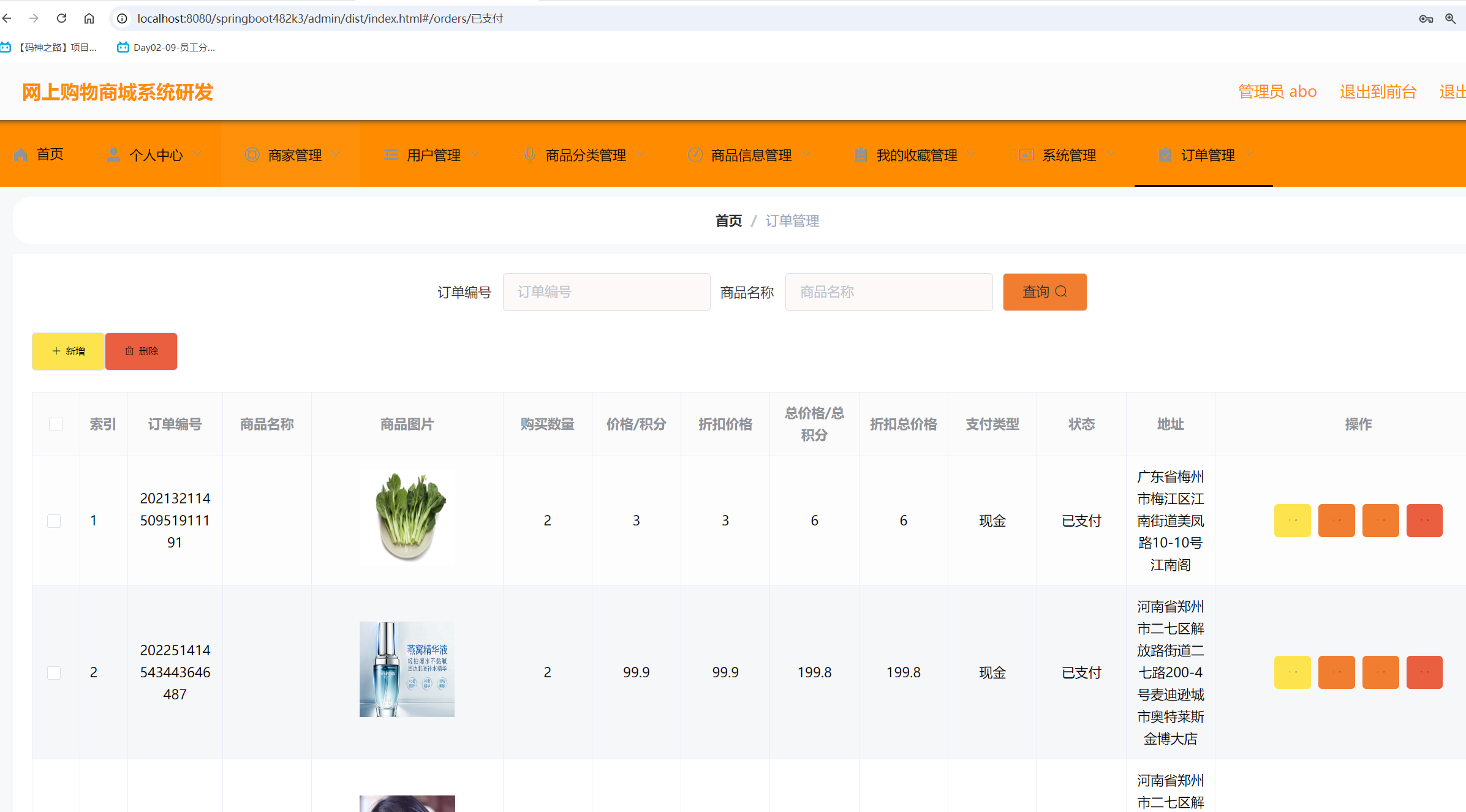The height and width of the screenshot is (812, 1466).
Task: Switch to the 订单管理 tab
Action: [1208, 155]
